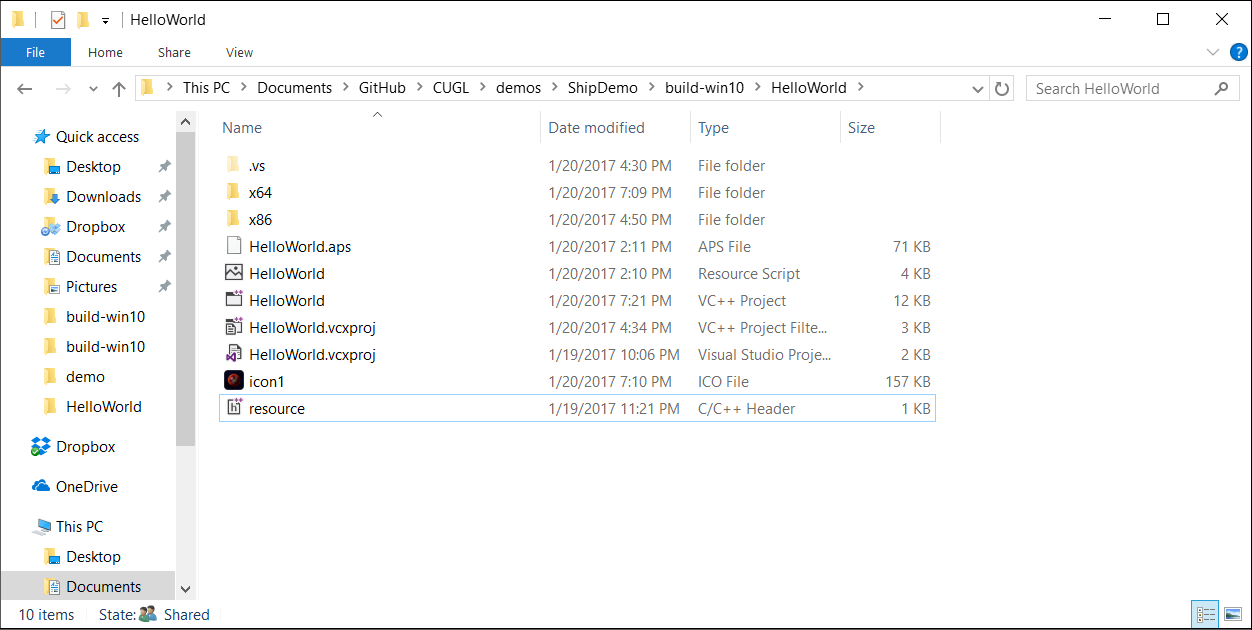Switch to Details view layout

(1205, 614)
